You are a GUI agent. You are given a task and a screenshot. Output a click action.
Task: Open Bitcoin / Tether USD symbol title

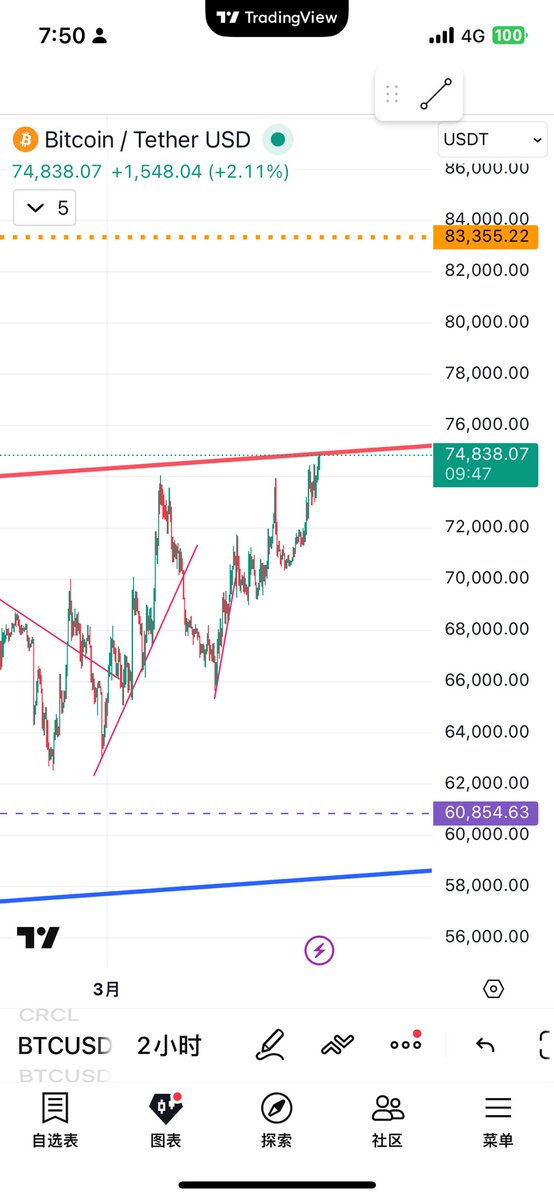[x=147, y=139]
